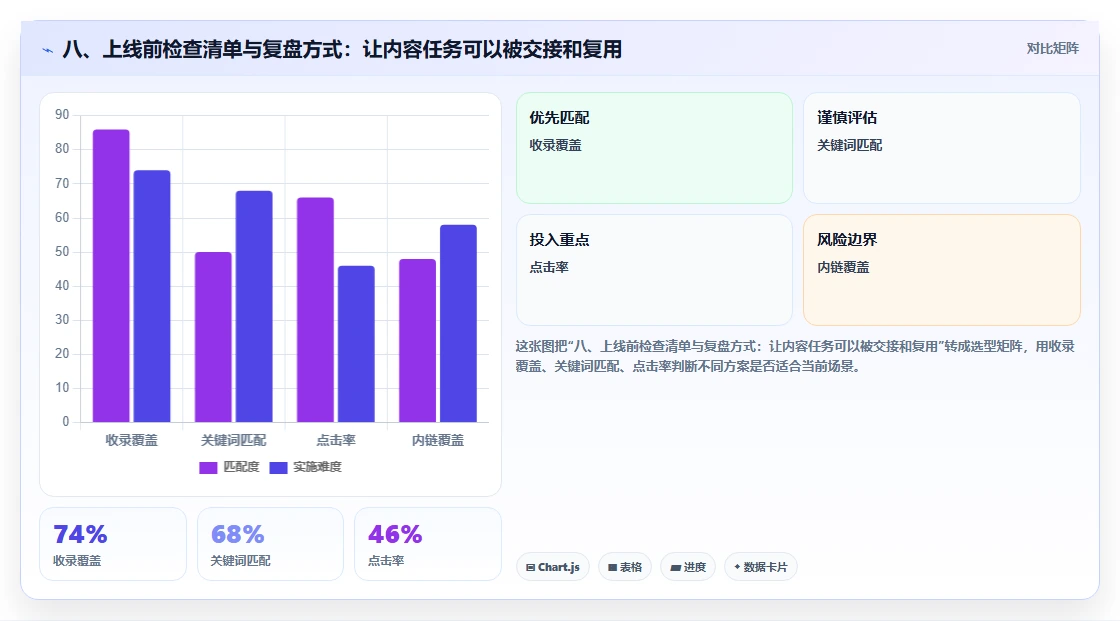Click the 对比矩阵 label in header

pos(1052,49)
